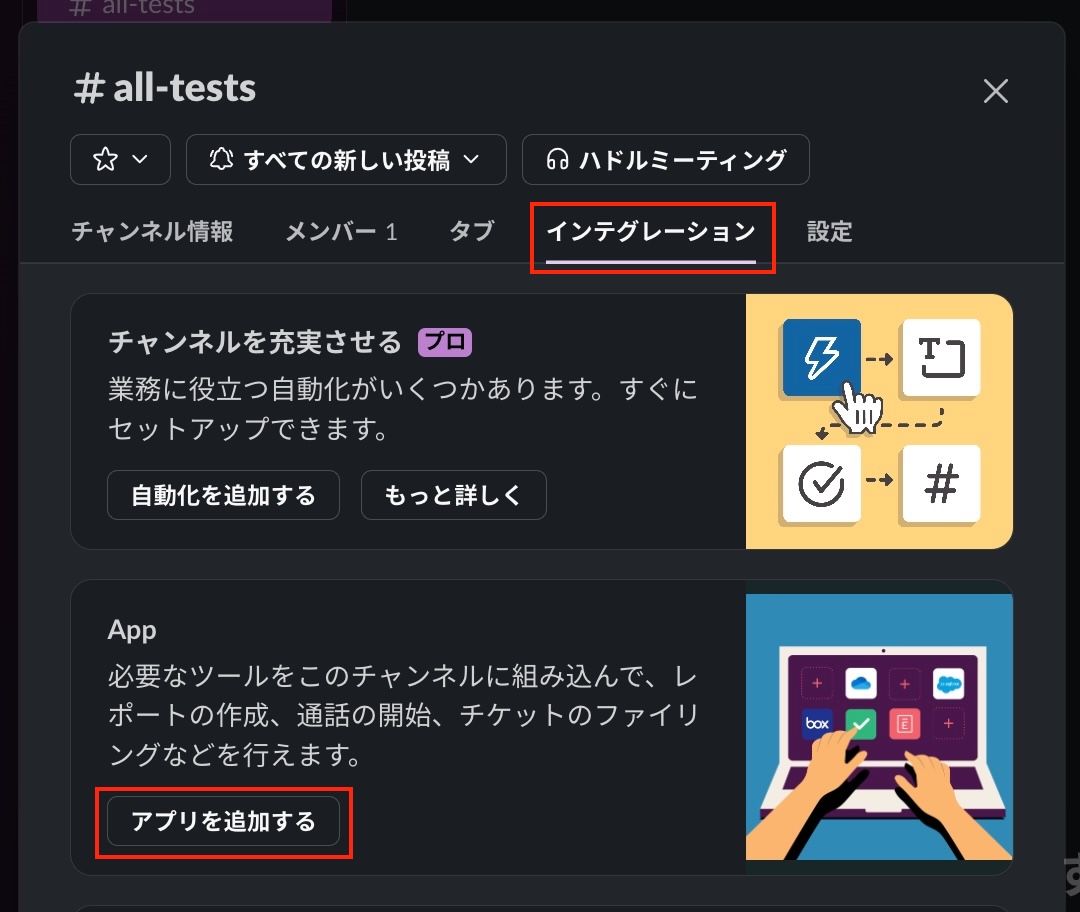The width and height of the screenshot is (1080, 912).
Task: Open the メンバー tab
Action: [341, 232]
